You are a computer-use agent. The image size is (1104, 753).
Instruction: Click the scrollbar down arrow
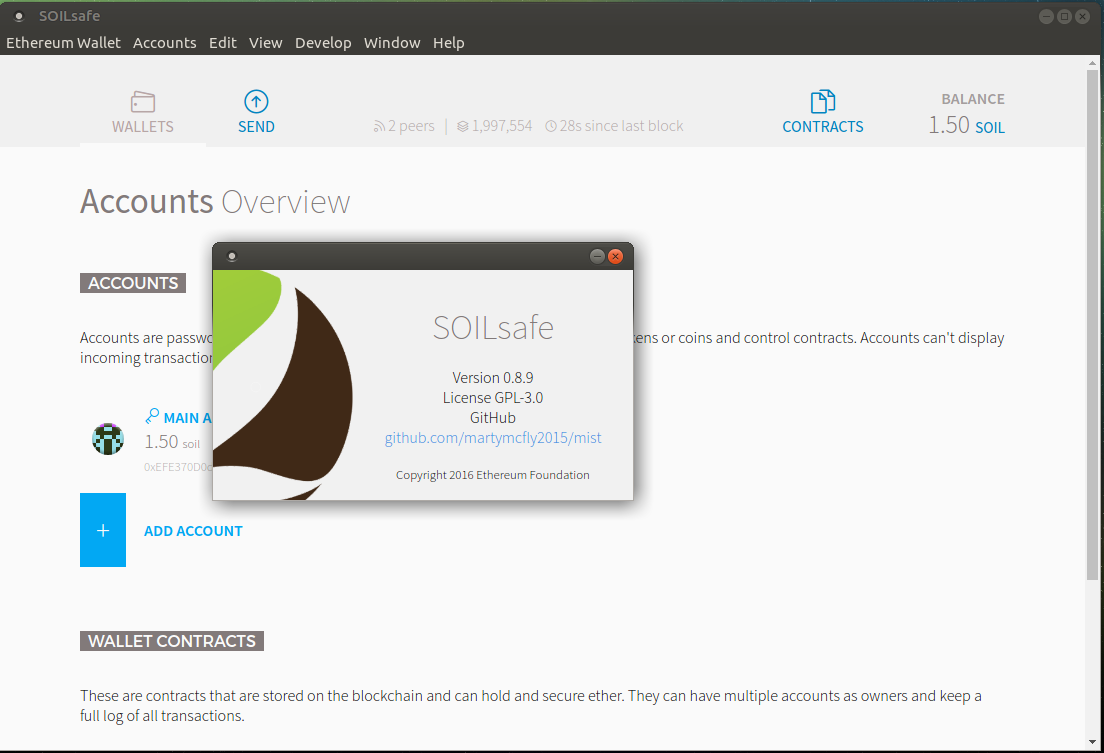tap(1092, 742)
